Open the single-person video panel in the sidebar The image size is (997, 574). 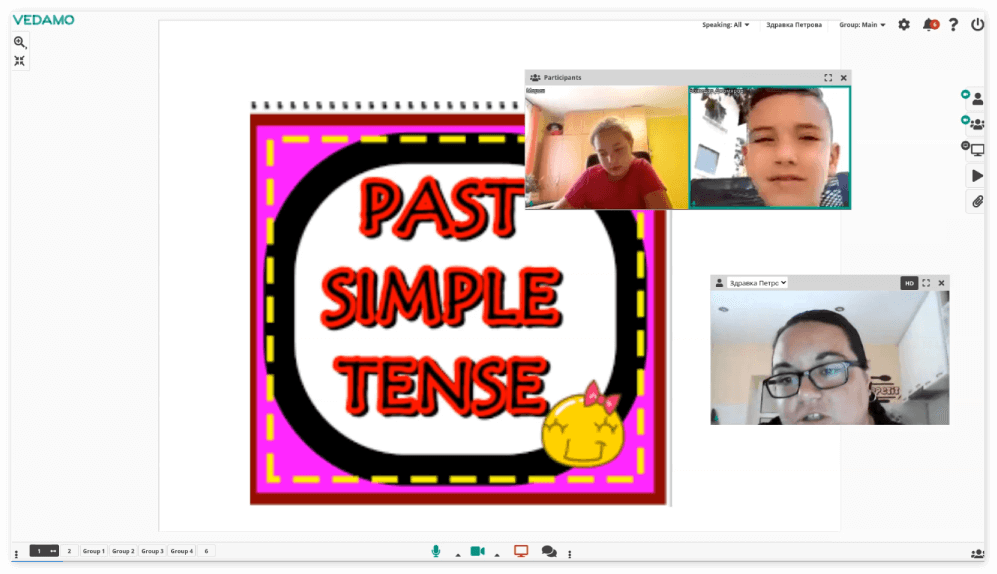(x=977, y=99)
